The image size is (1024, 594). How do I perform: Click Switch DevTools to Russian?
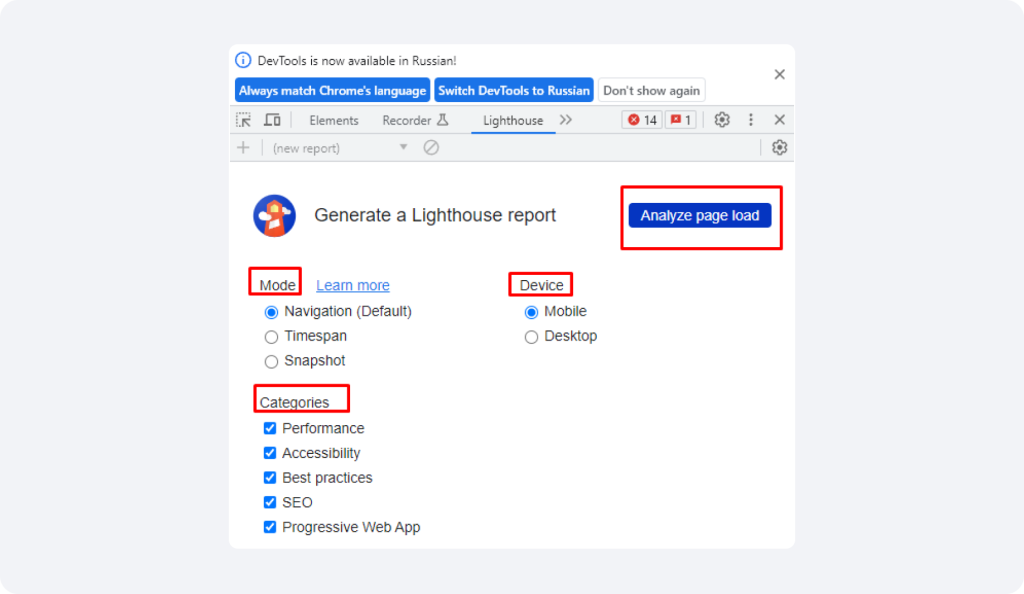tap(514, 91)
